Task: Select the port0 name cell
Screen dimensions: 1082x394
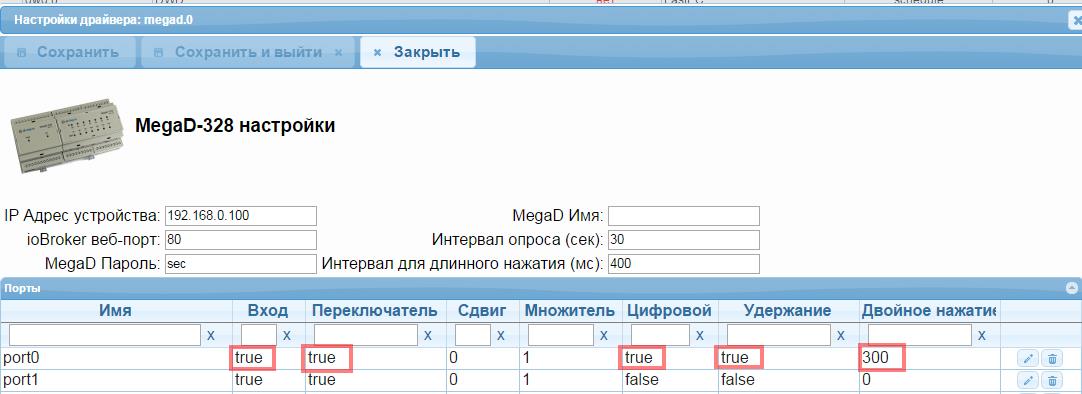Action: click(116, 358)
